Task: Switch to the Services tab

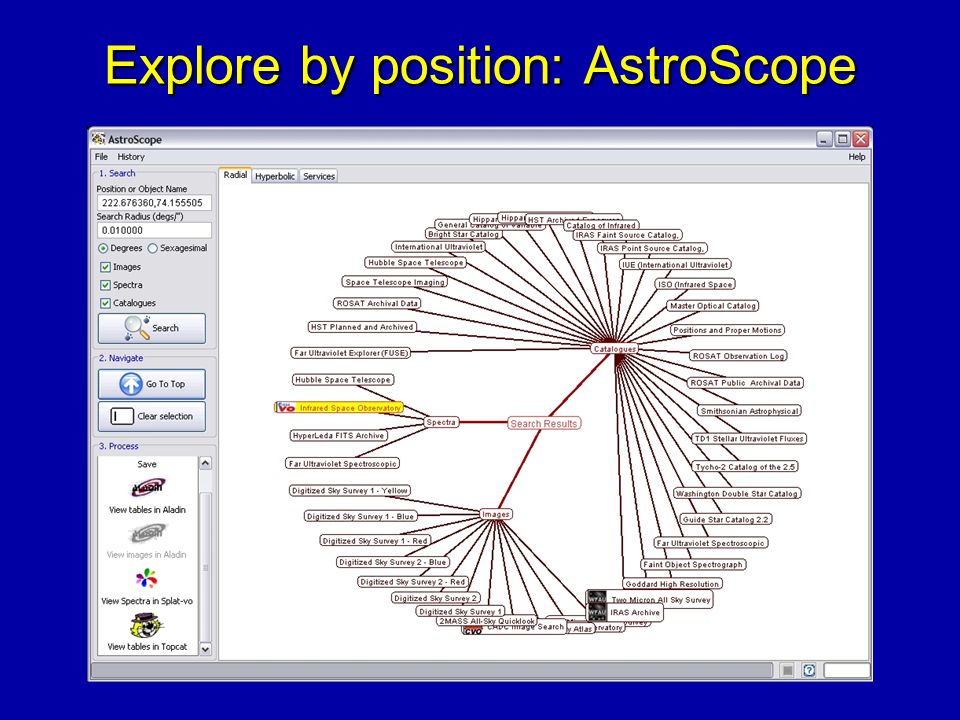Action: click(x=319, y=176)
